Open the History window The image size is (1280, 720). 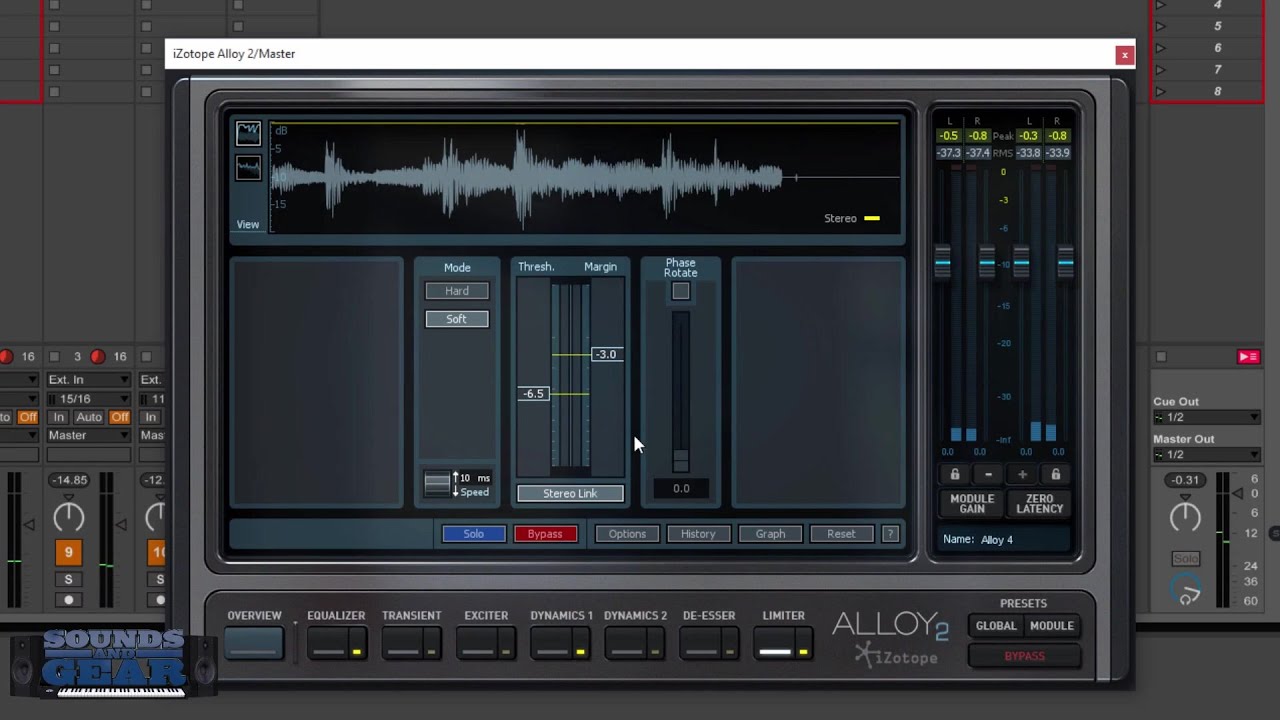click(x=698, y=534)
